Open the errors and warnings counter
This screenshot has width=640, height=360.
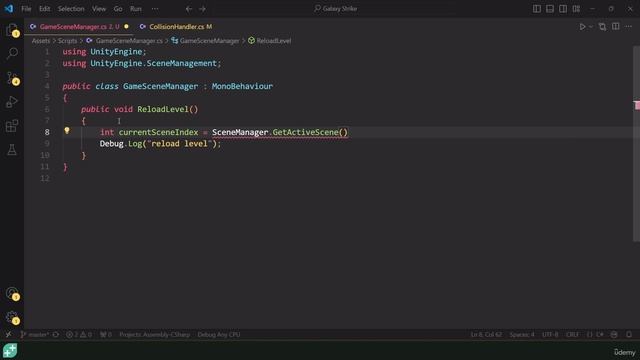point(79,335)
